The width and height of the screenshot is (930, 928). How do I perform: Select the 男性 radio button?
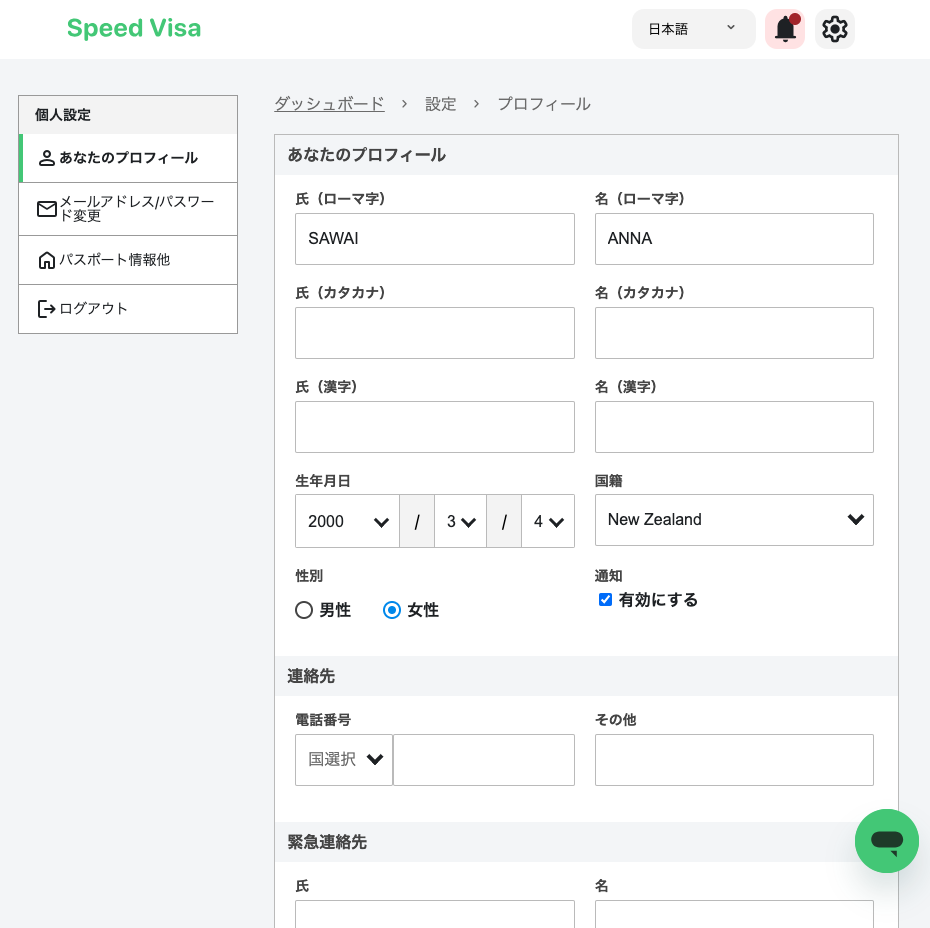click(304, 610)
